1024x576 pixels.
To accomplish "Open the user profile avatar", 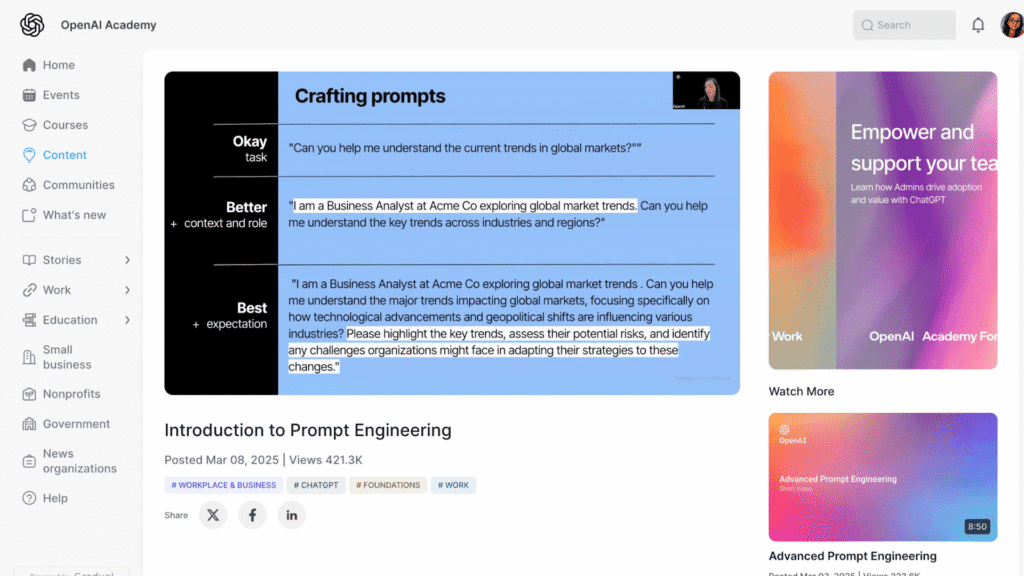I will click(1012, 25).
